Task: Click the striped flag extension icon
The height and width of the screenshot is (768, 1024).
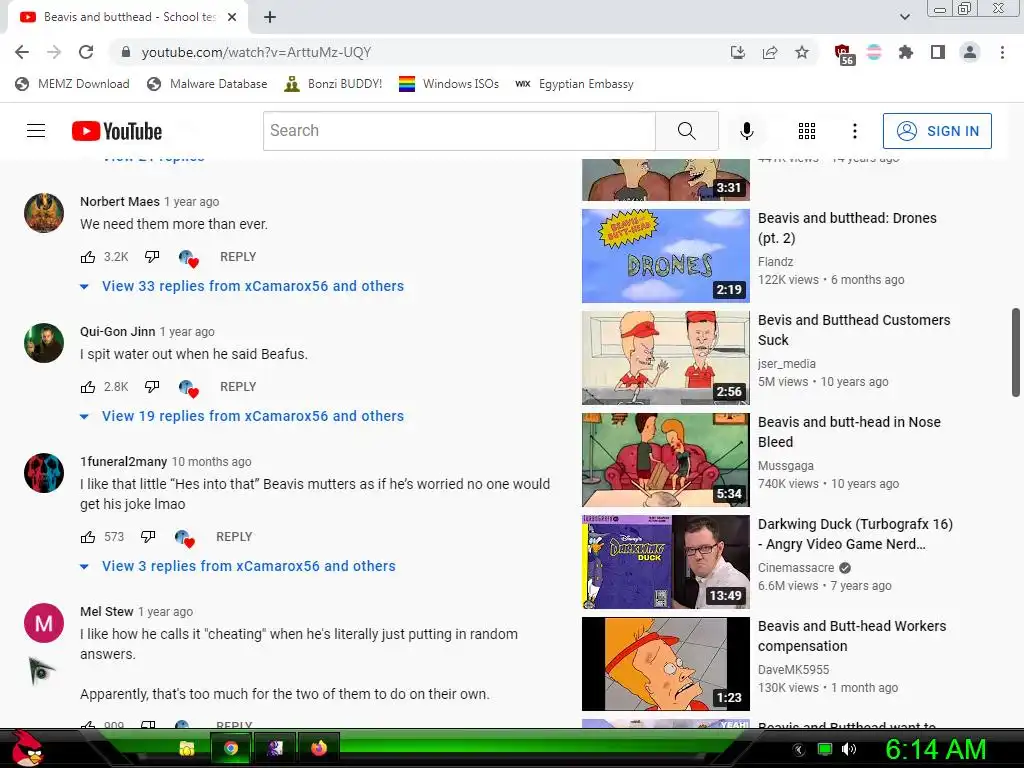Action: tap(874, 52)
